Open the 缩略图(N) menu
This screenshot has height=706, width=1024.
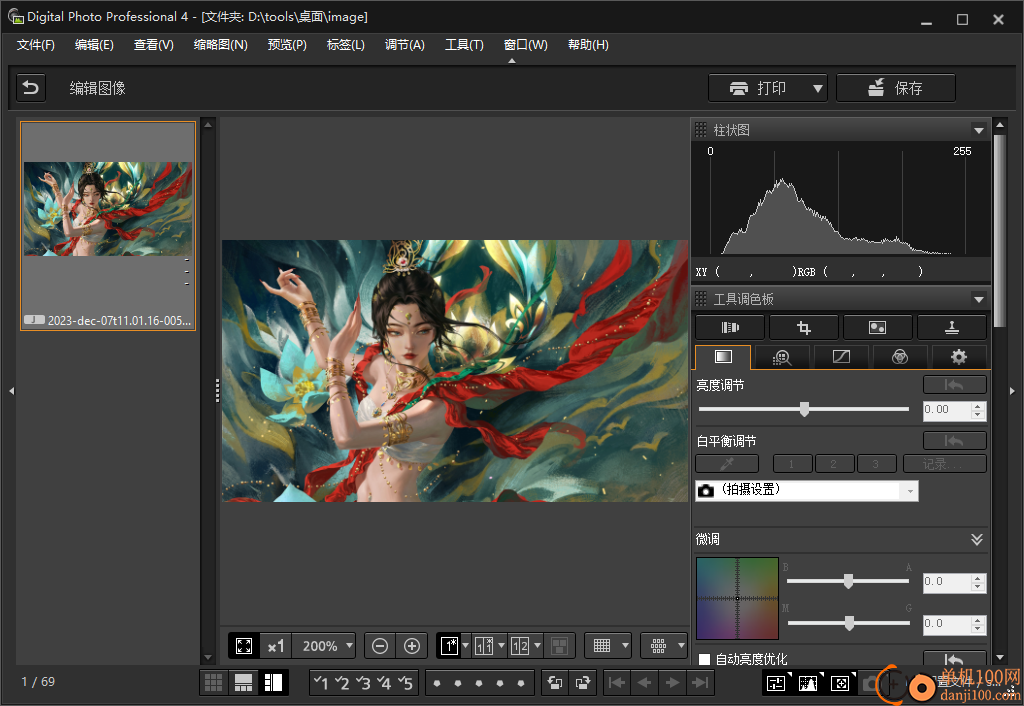[x=221, y=45]
